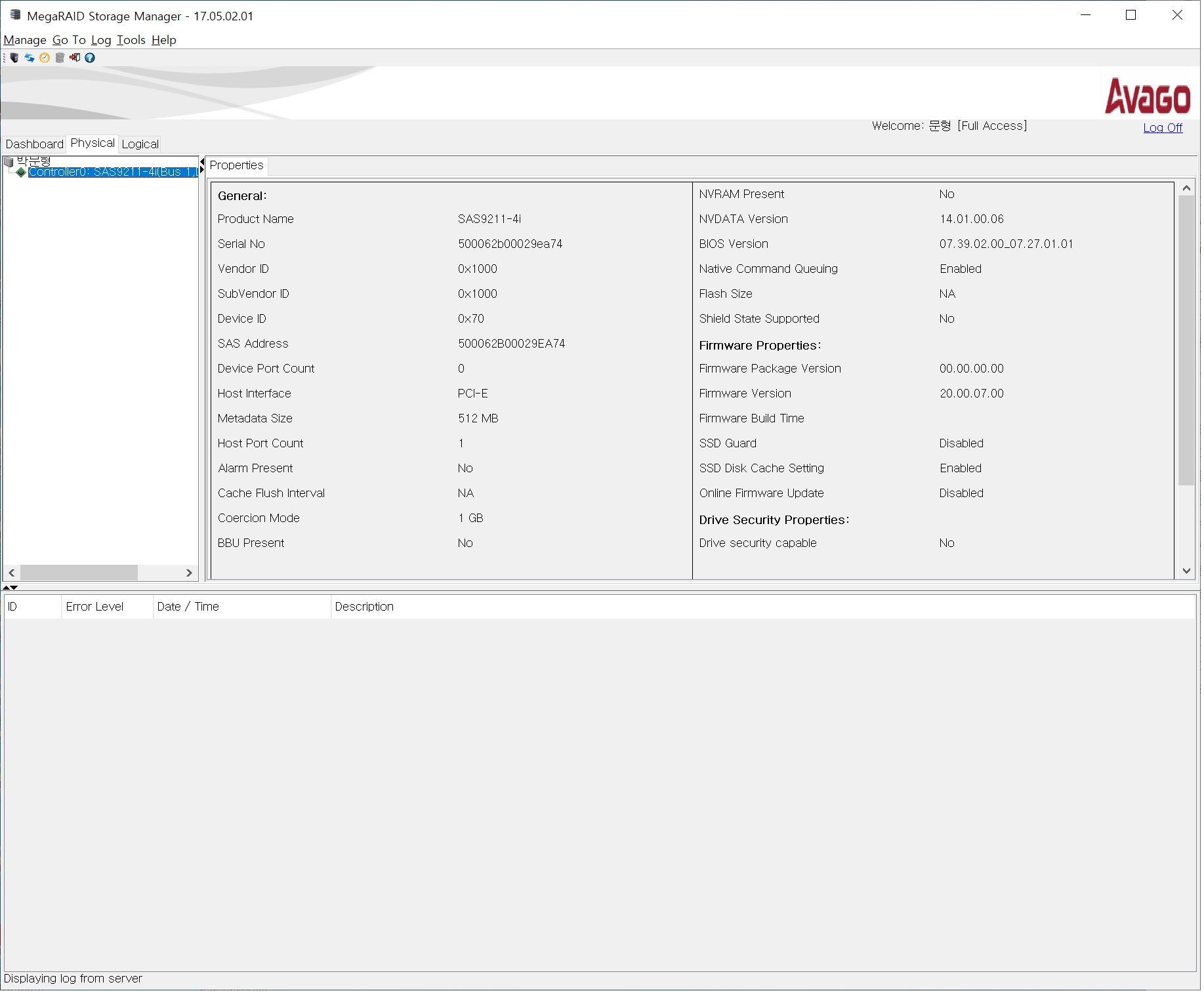Click the Firmware Package Version value 00.00.00.00
Screen dimensions: 1204x993
point(972,369)
